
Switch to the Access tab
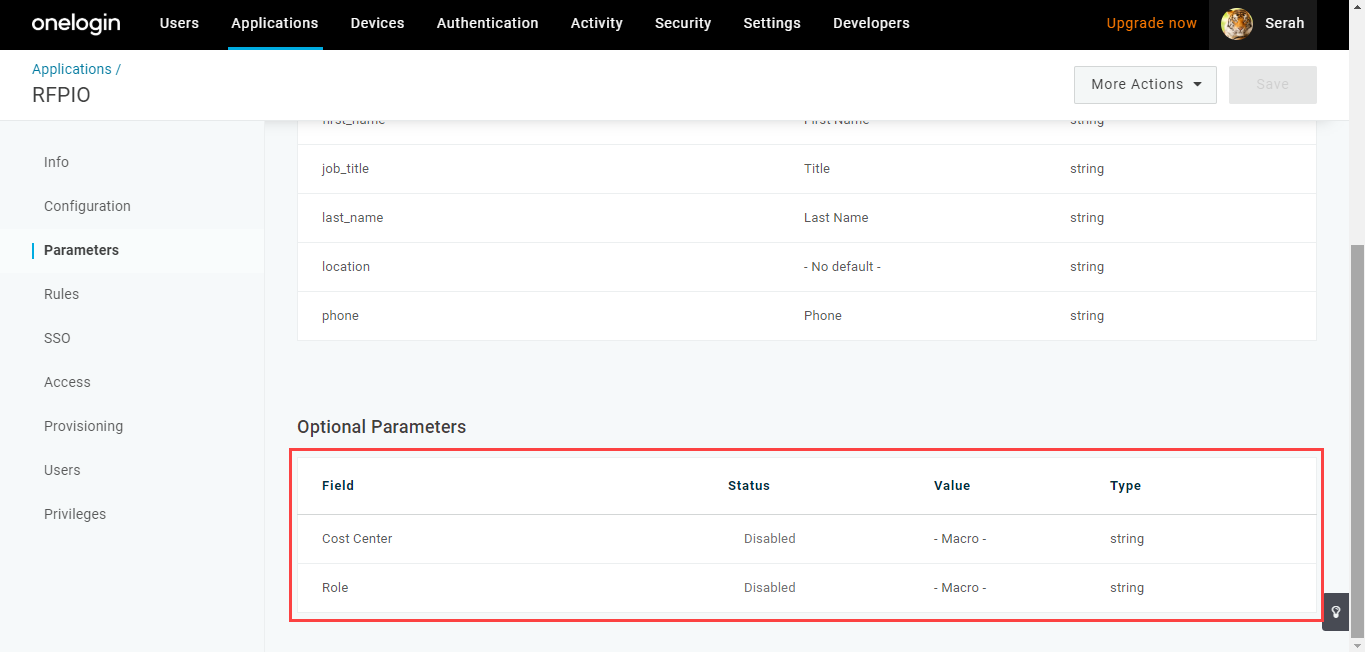(x=67, y=382)
